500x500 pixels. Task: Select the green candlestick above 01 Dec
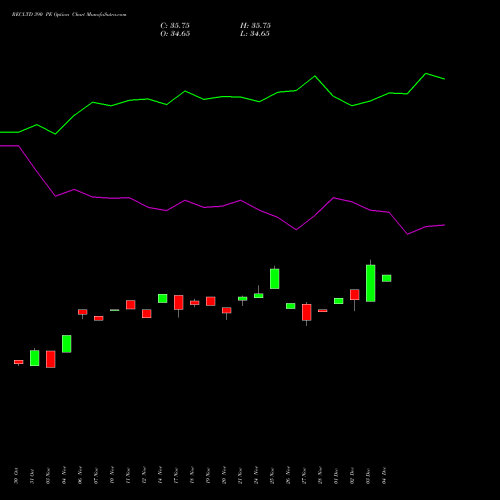339,301
